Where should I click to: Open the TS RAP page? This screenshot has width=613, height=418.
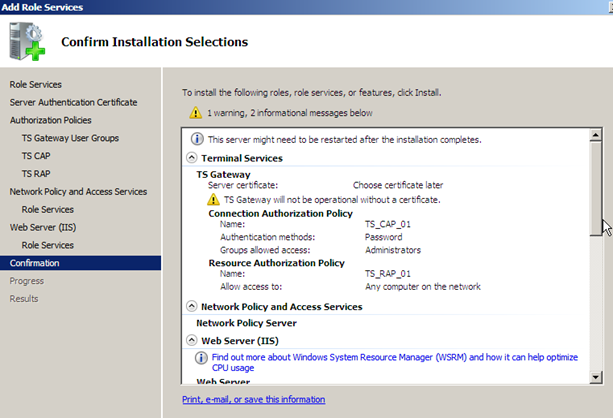pyautogui.click(x=38, y=174)
